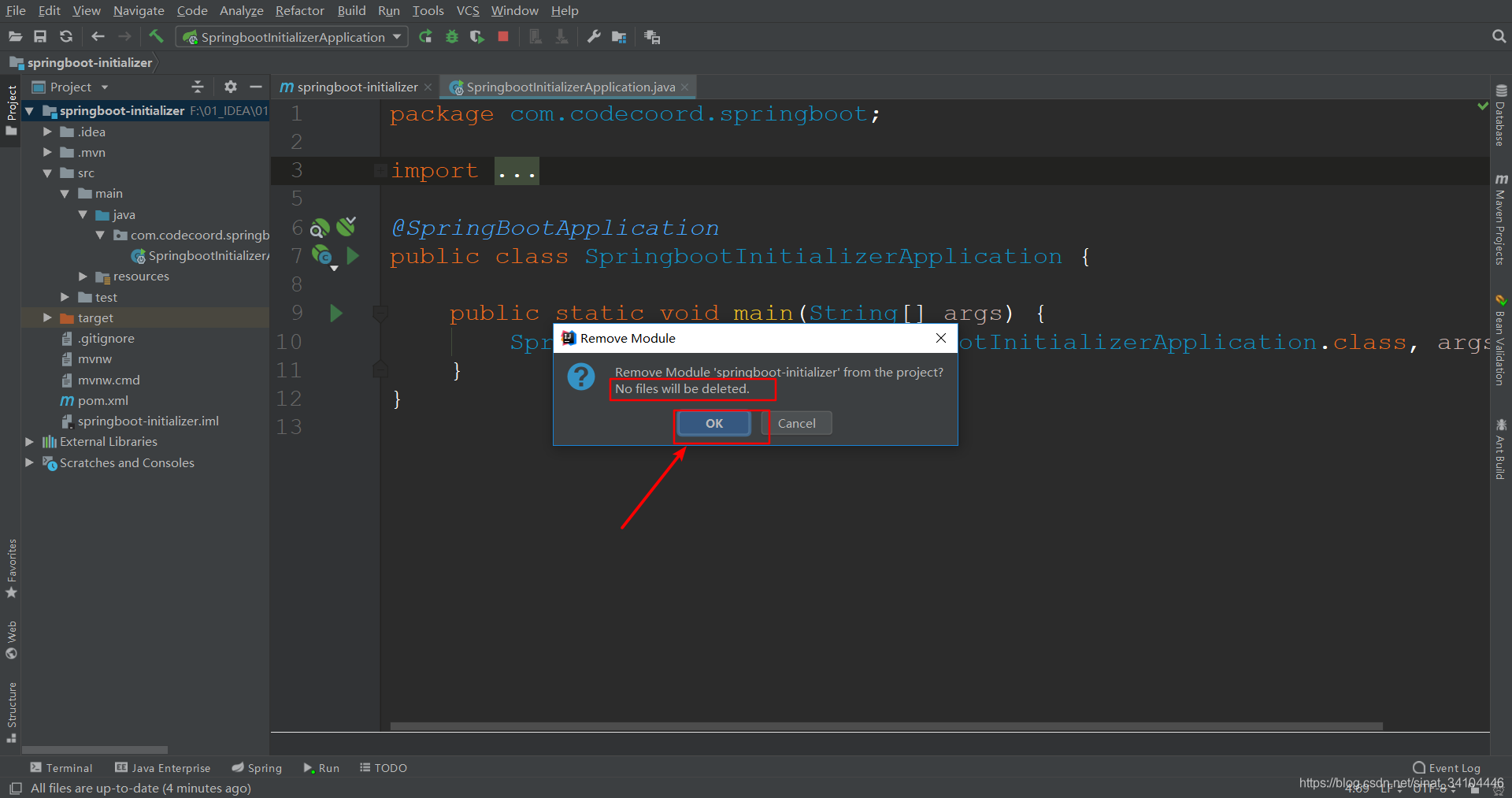The width and height of the screenshot is (1512, 798).
Task: Open the Maven Projects side panel
Action: coord(1501,220)
